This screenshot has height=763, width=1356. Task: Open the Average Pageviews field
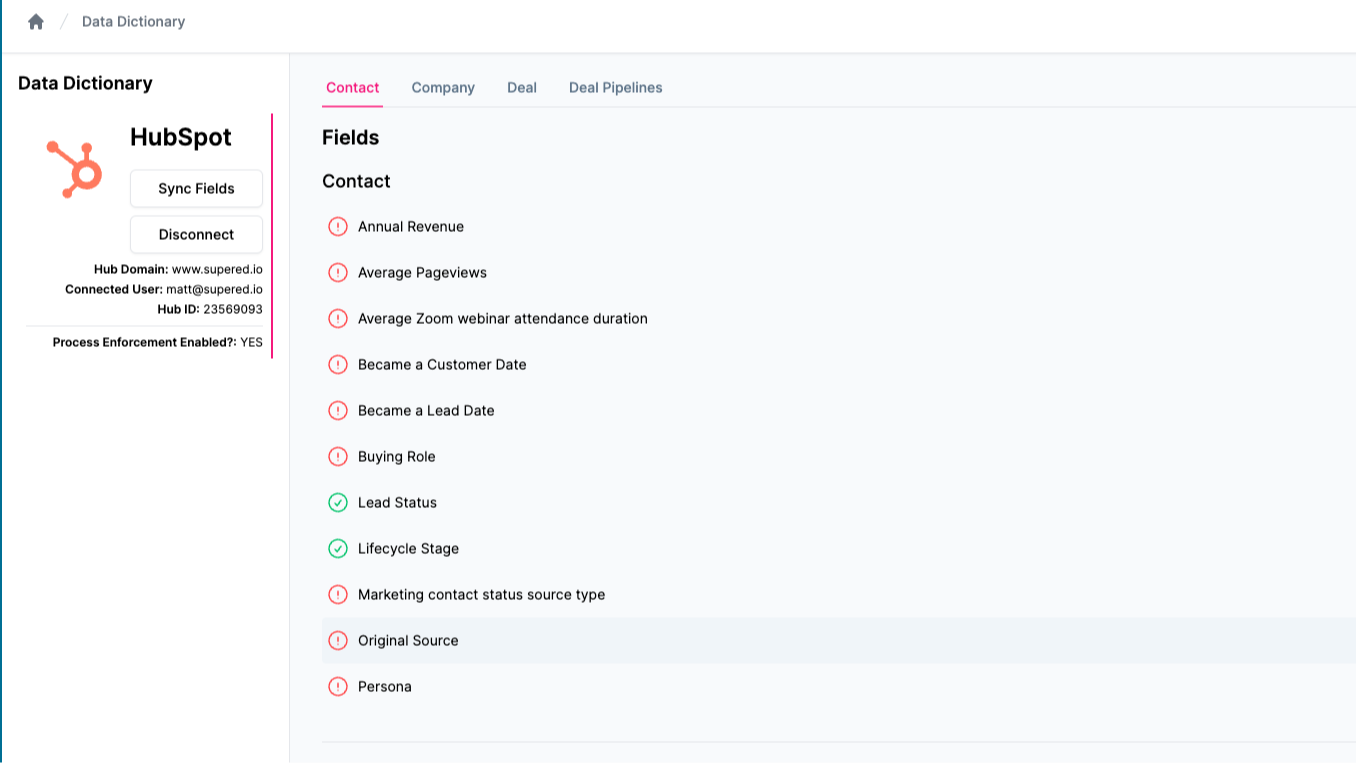pyautogui.click(x=839, y=273)
